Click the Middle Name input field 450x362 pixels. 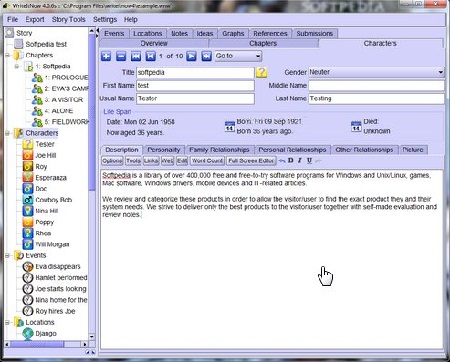pos(376,86)
